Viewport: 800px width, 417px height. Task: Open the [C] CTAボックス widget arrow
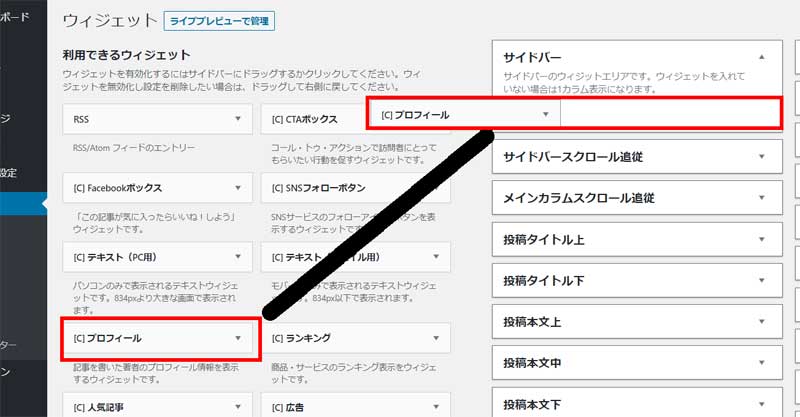(437, 119)
